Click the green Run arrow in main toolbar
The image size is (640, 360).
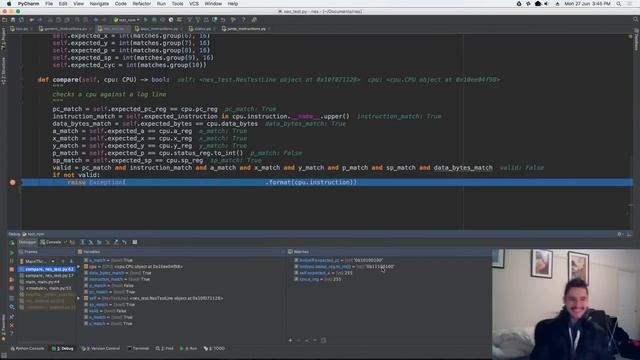pos(146,20)
